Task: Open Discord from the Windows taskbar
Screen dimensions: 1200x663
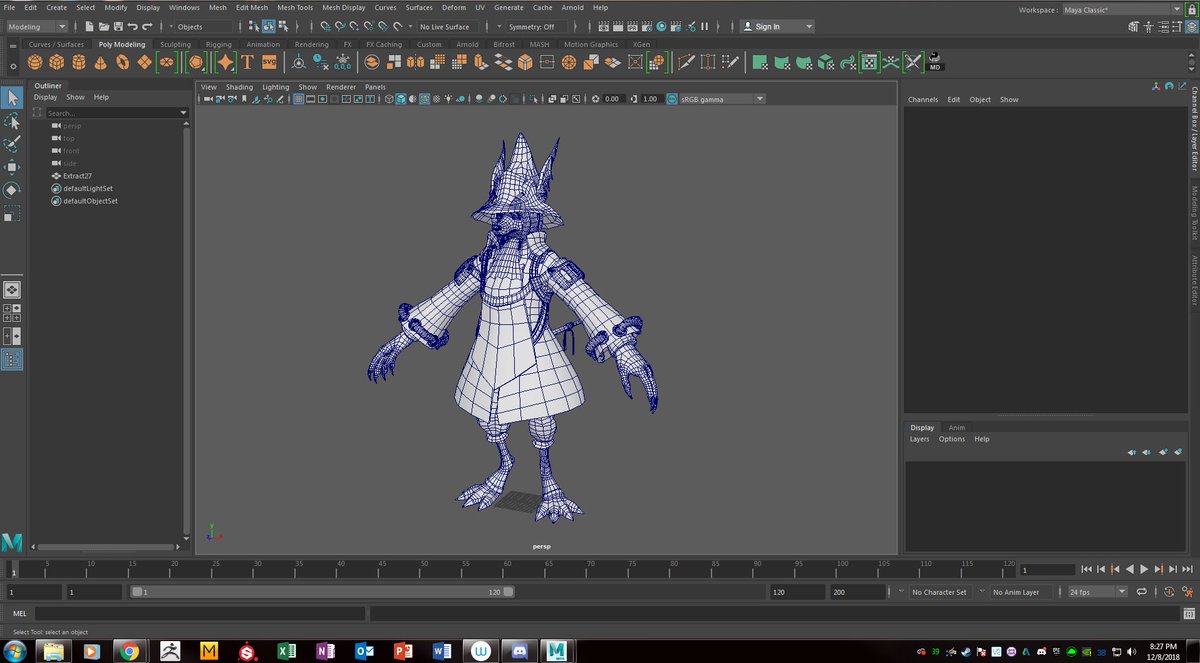Action: pyautogui.click(x=519, y=651)
